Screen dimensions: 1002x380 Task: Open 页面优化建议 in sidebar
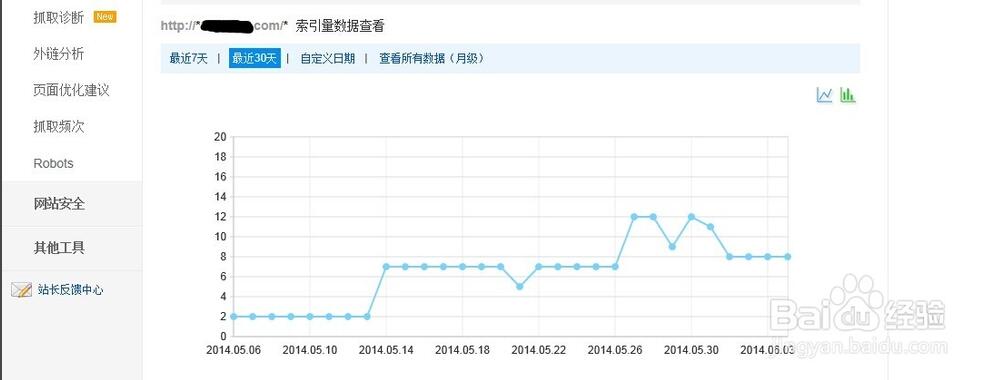coord(72,90)
